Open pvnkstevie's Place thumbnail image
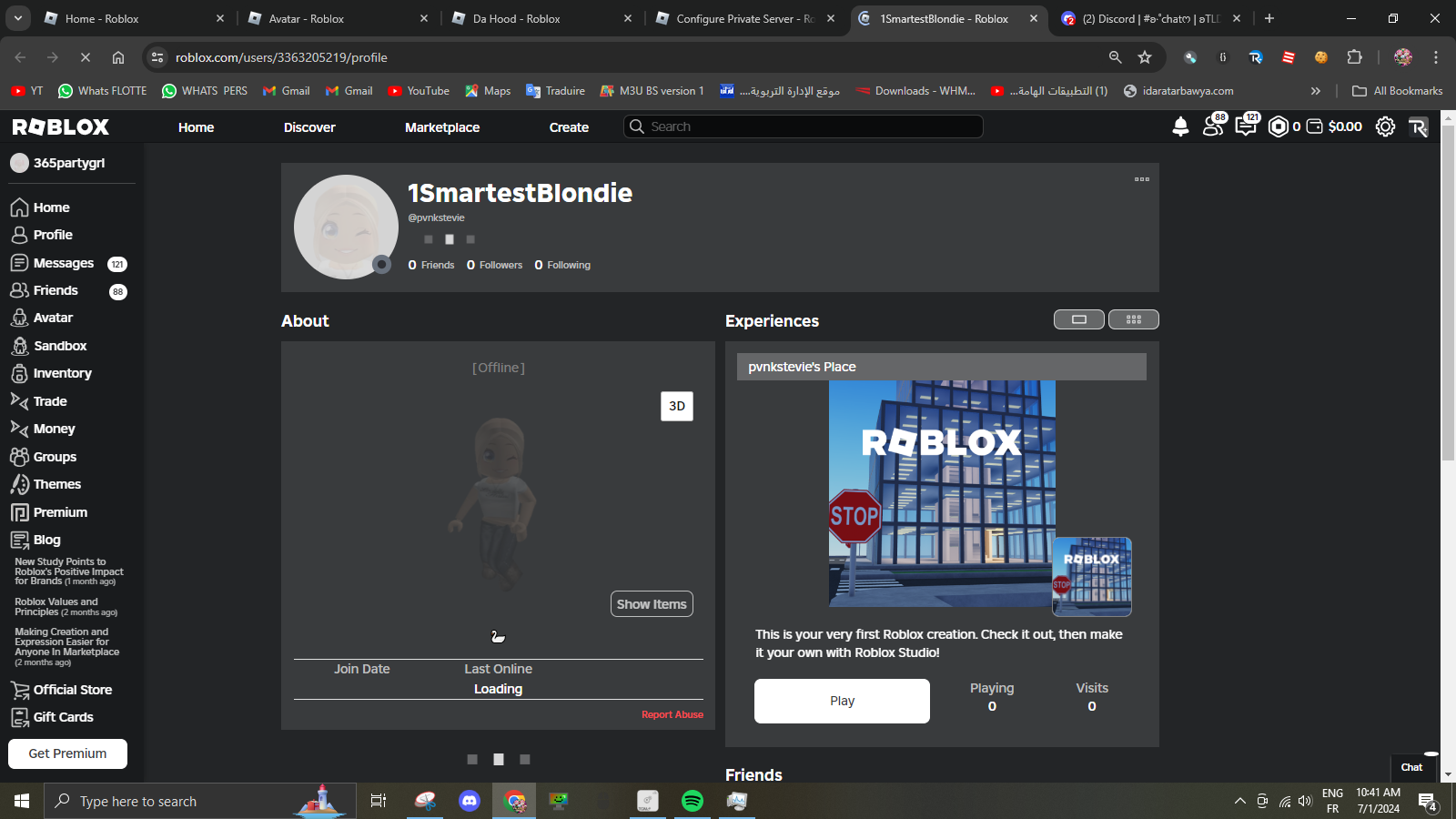 (942, 493)
